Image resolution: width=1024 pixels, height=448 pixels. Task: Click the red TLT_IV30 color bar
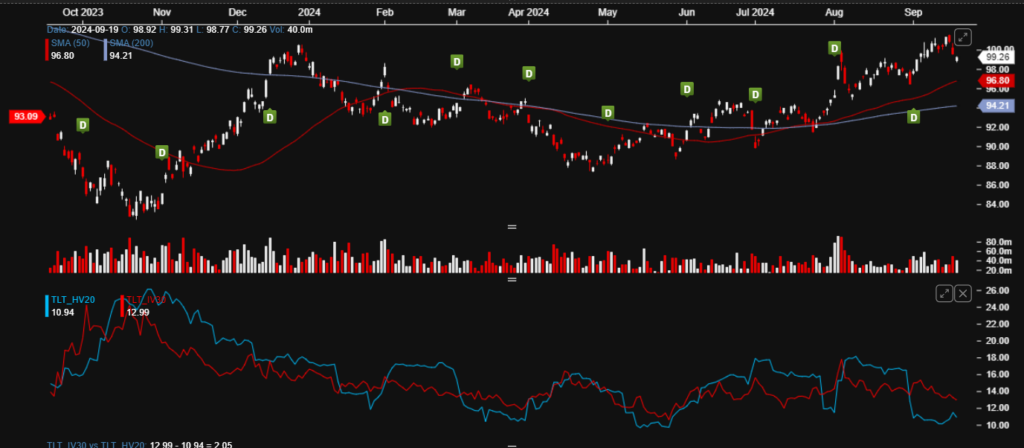[122, 306]
